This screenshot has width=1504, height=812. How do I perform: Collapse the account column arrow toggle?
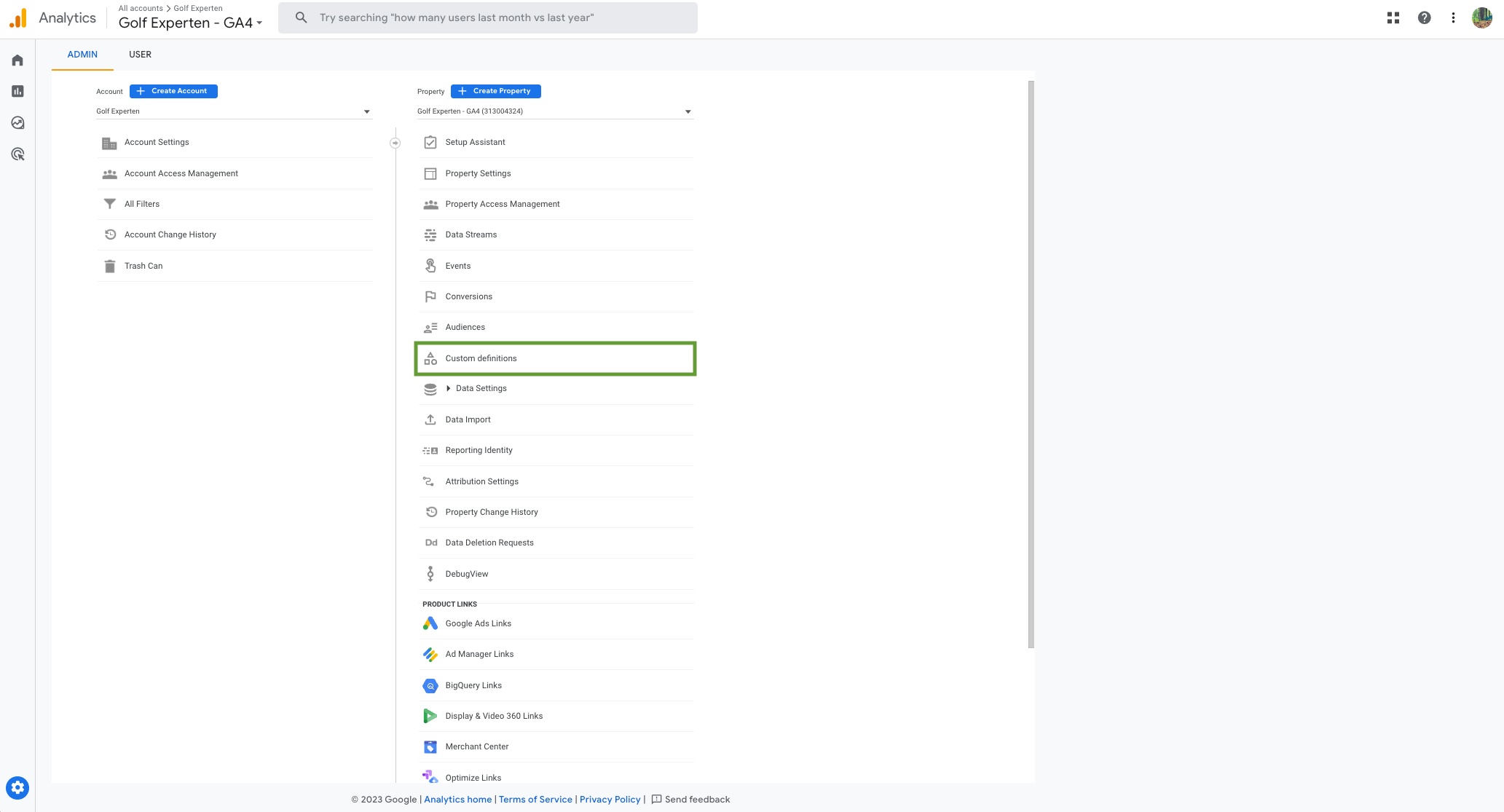pyautogui.click(x=395, y=143)
